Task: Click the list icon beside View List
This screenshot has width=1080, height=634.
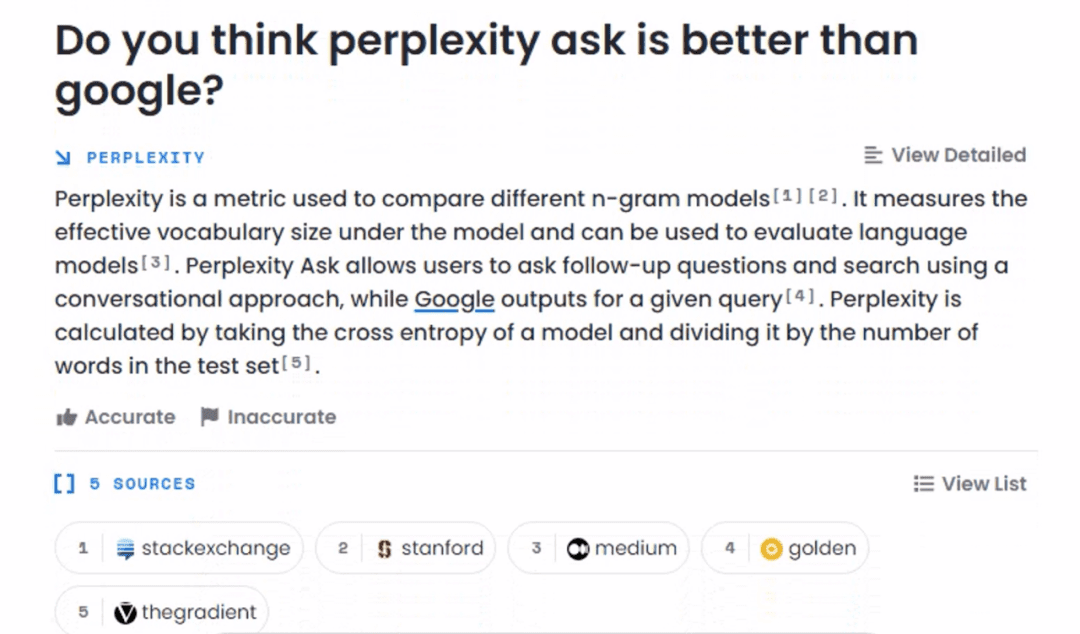Action: pos(922,483)
